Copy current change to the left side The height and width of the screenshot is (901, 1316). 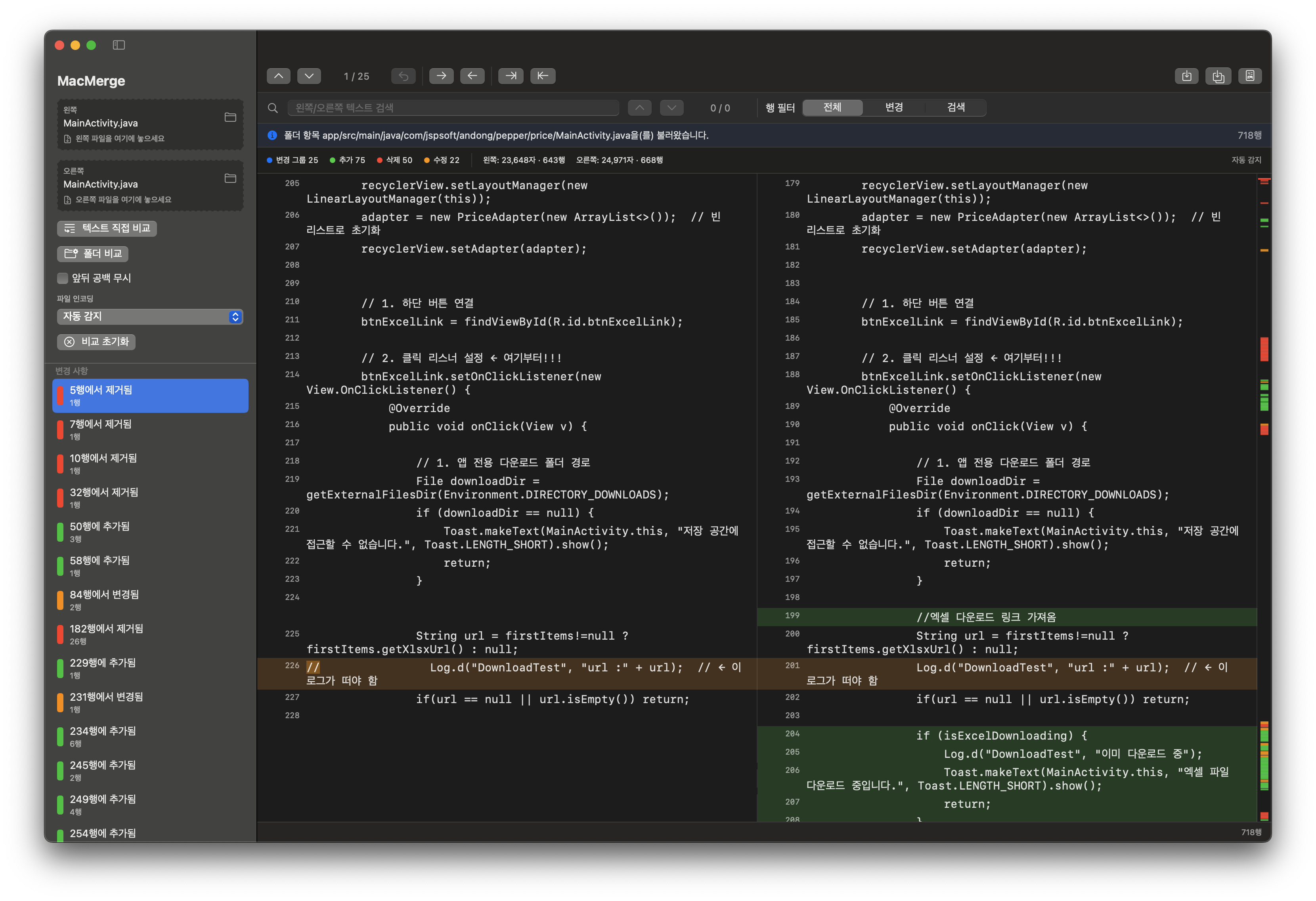pyautogui.click(x=472, y=76)
